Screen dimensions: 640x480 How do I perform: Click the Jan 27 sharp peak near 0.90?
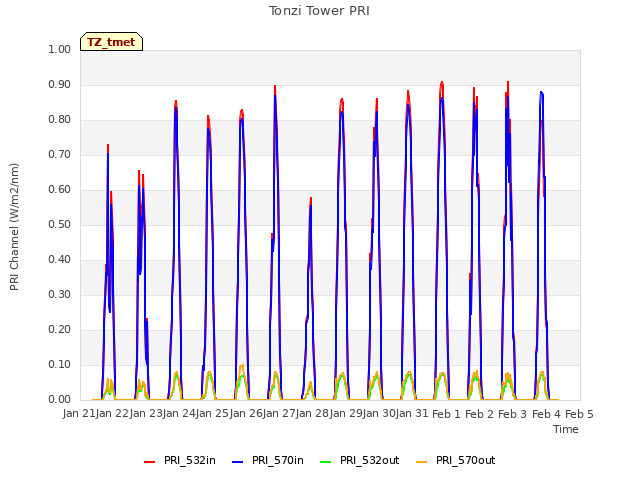[x=275, y=87]
